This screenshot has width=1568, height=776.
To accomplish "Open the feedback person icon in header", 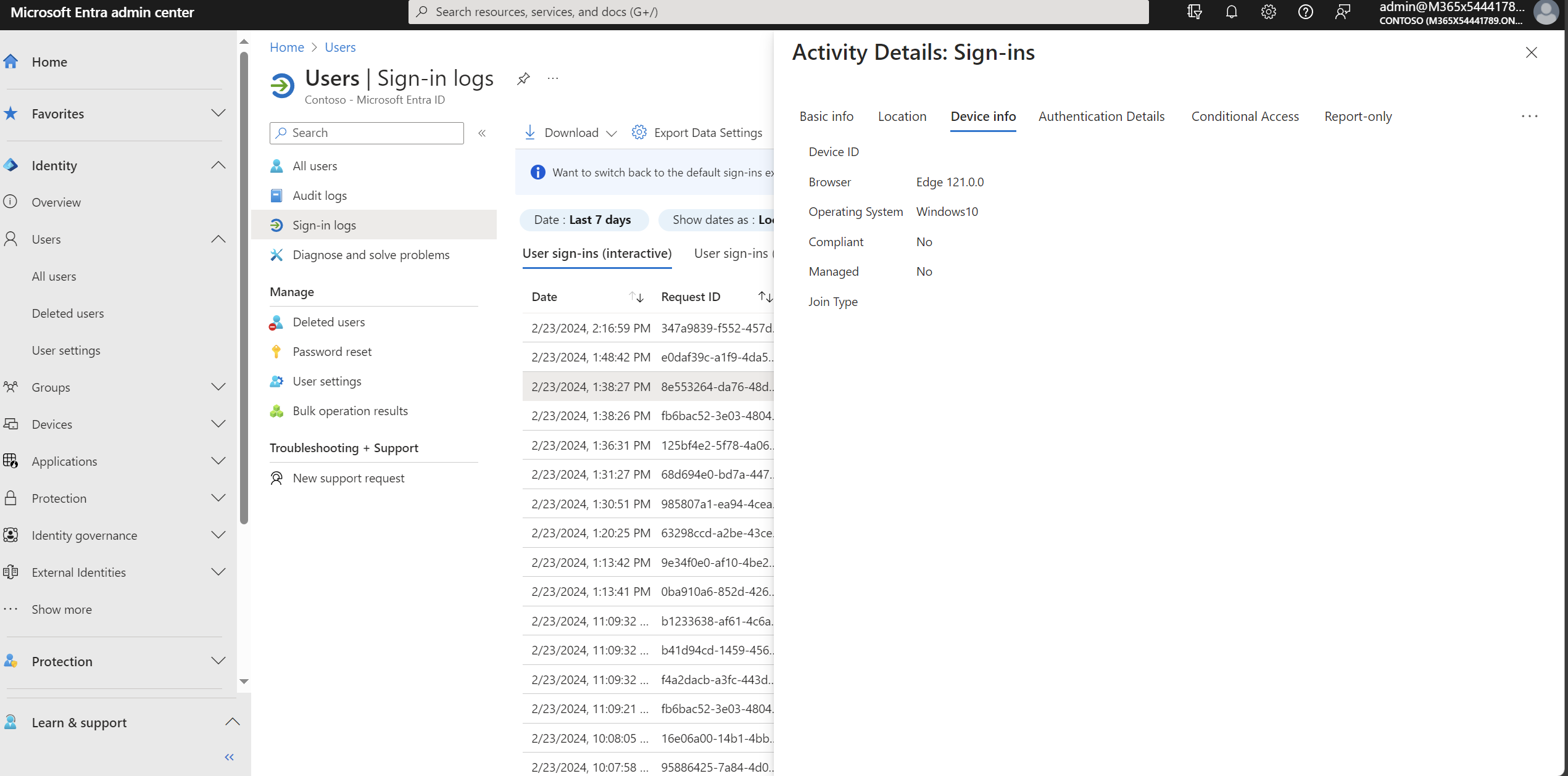I will point(1342,12).
